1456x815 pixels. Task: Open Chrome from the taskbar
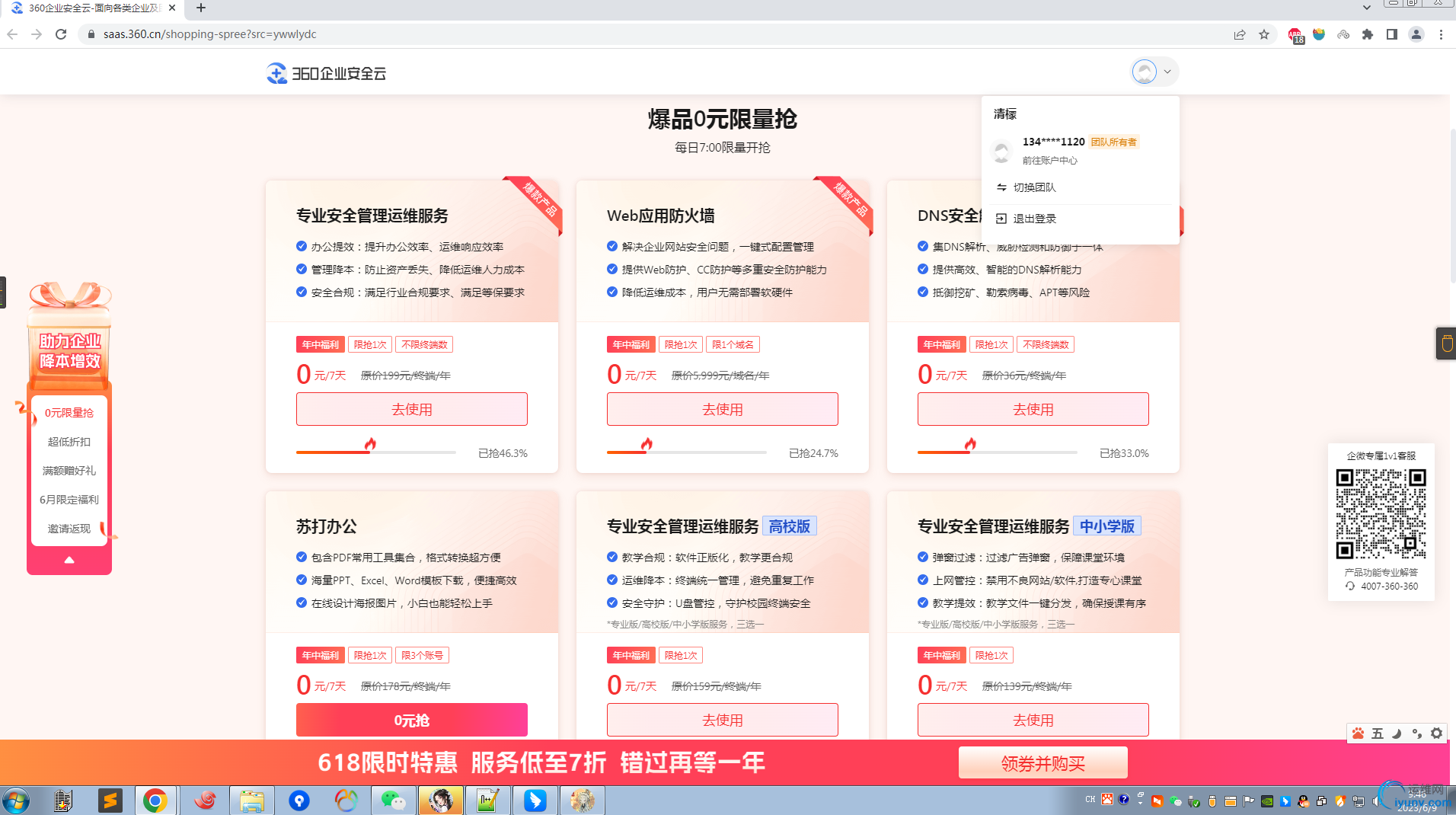pos(155,801)
